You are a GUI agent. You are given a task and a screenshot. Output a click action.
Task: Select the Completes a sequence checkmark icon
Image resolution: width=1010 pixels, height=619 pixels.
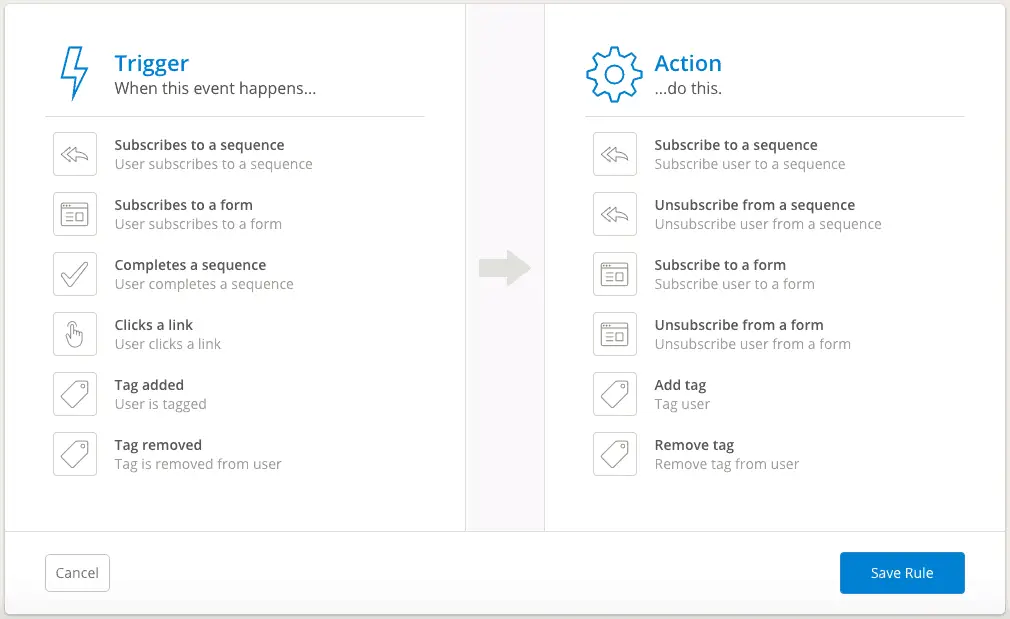point(75,274)
